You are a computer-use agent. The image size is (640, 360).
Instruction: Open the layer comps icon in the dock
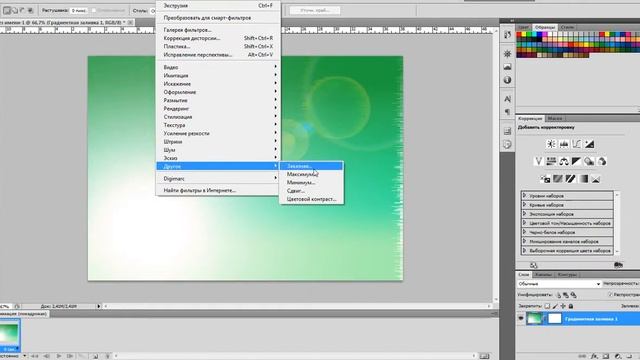click(x=507, y=131)
